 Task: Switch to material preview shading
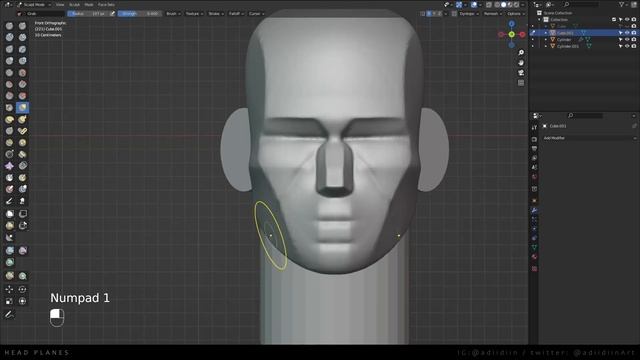(x=510, y=4)
